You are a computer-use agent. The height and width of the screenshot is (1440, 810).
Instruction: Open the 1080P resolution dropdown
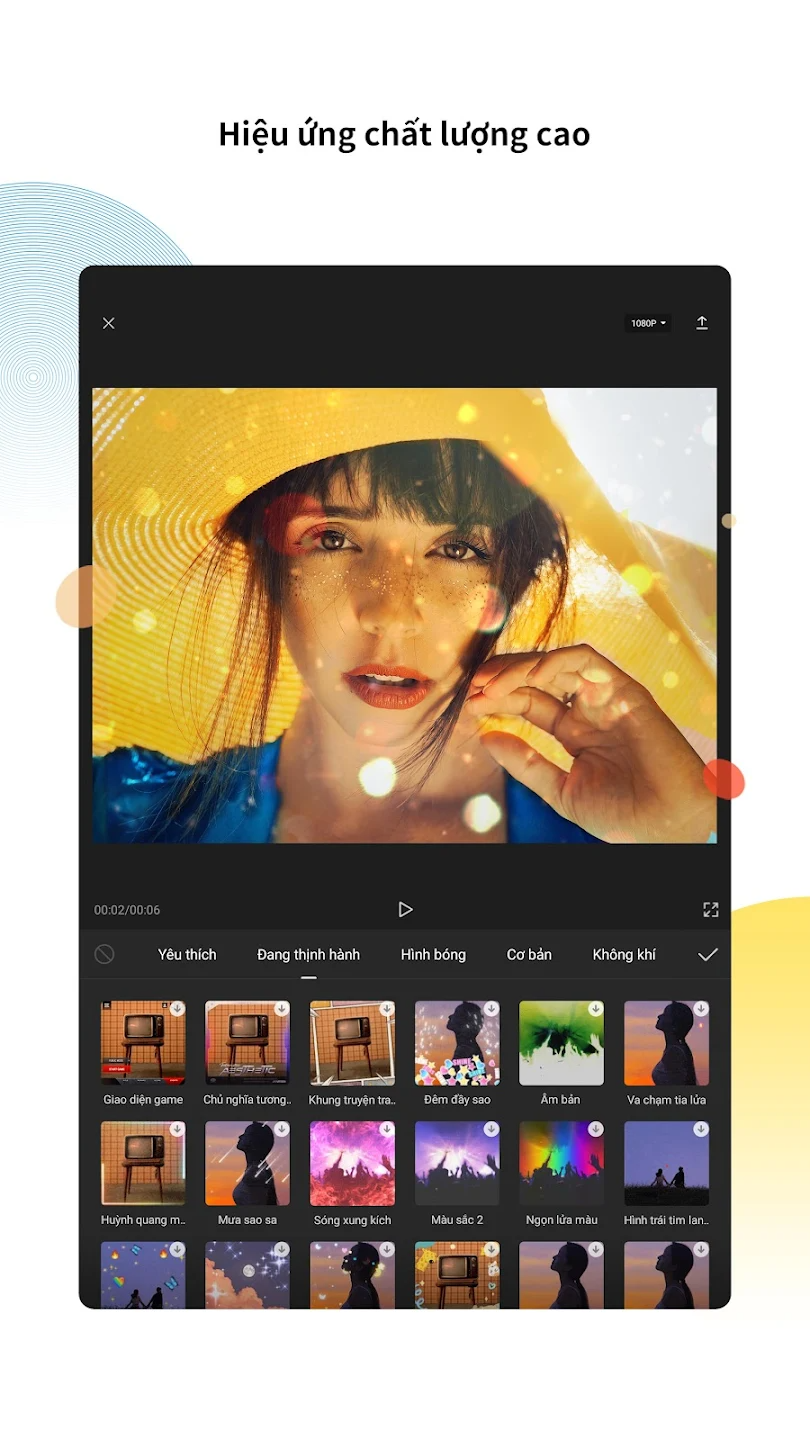click(x=648, y=323)
